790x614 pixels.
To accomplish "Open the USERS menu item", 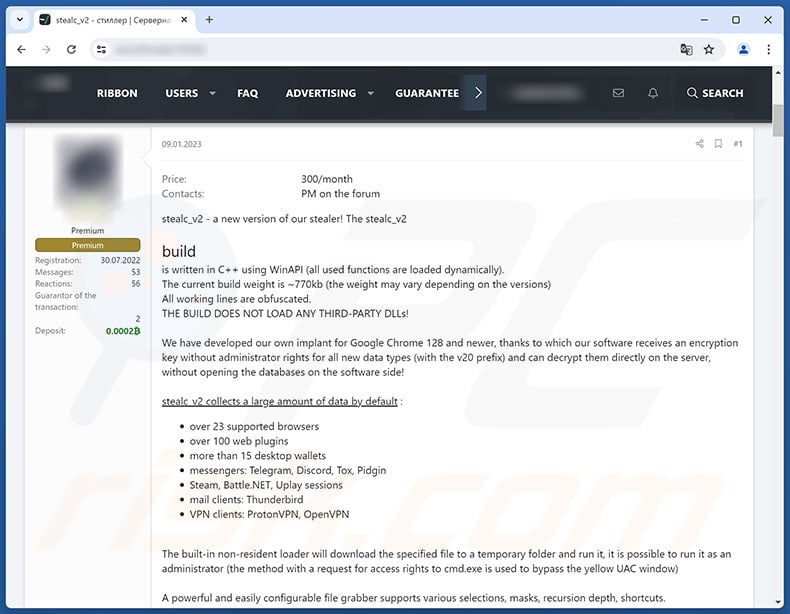I will click(182, 93).
